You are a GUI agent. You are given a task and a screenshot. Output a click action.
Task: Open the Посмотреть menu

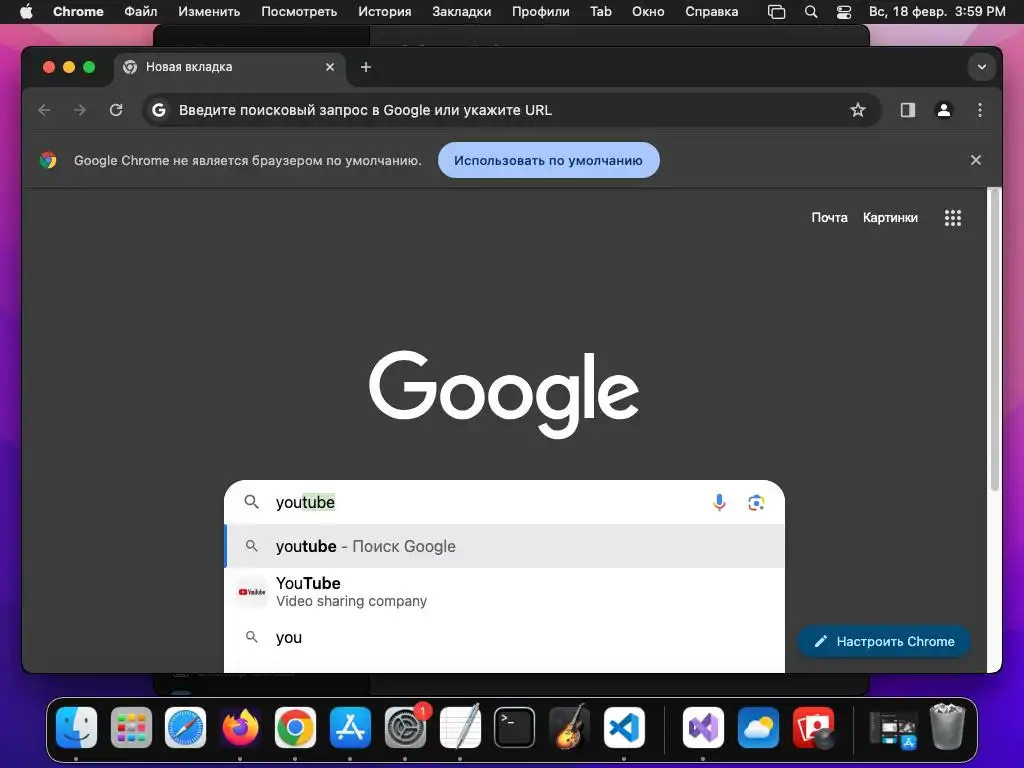coord(299,12)
